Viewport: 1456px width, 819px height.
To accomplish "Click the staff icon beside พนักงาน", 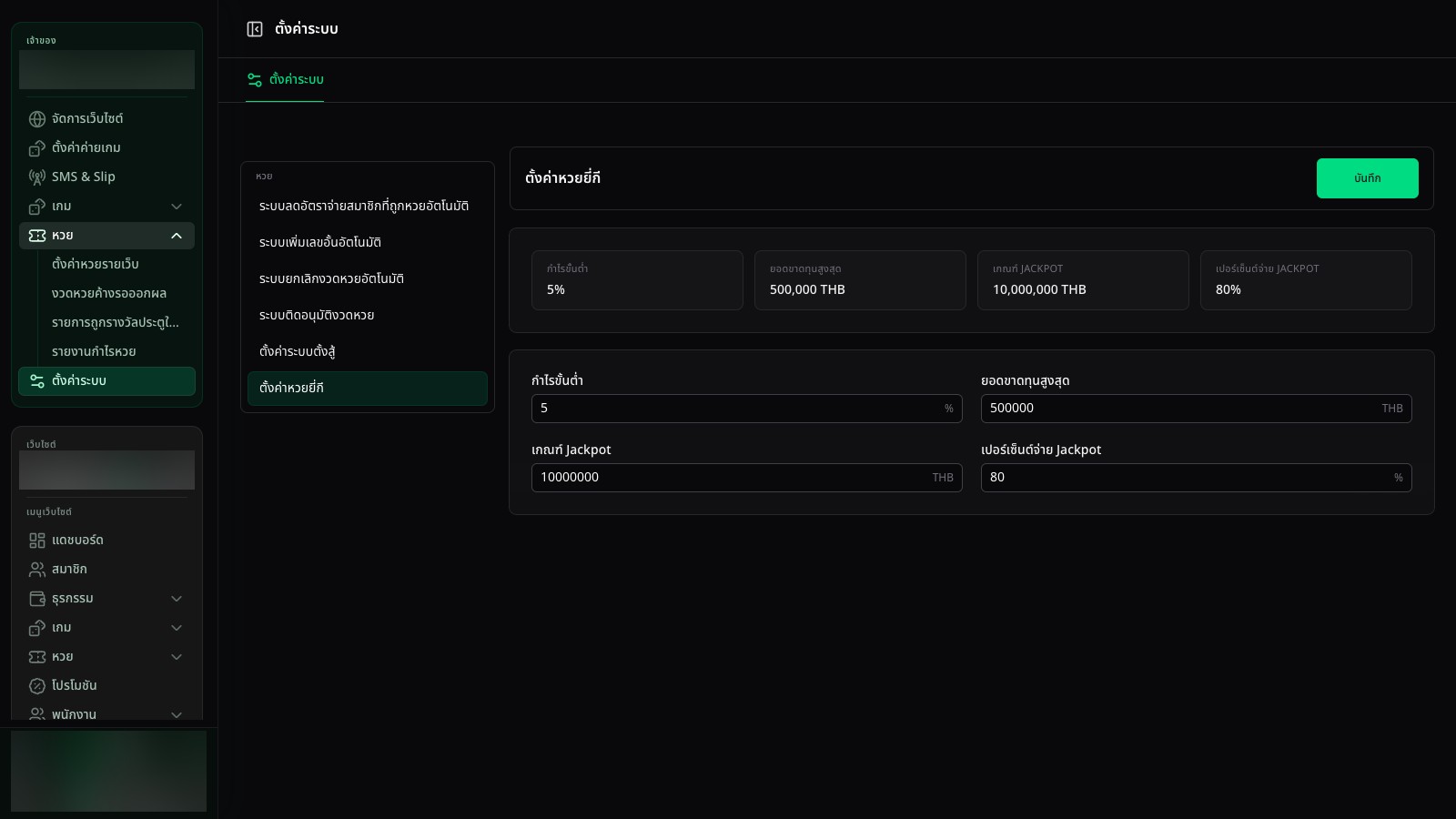I will [x=37, y=714].
